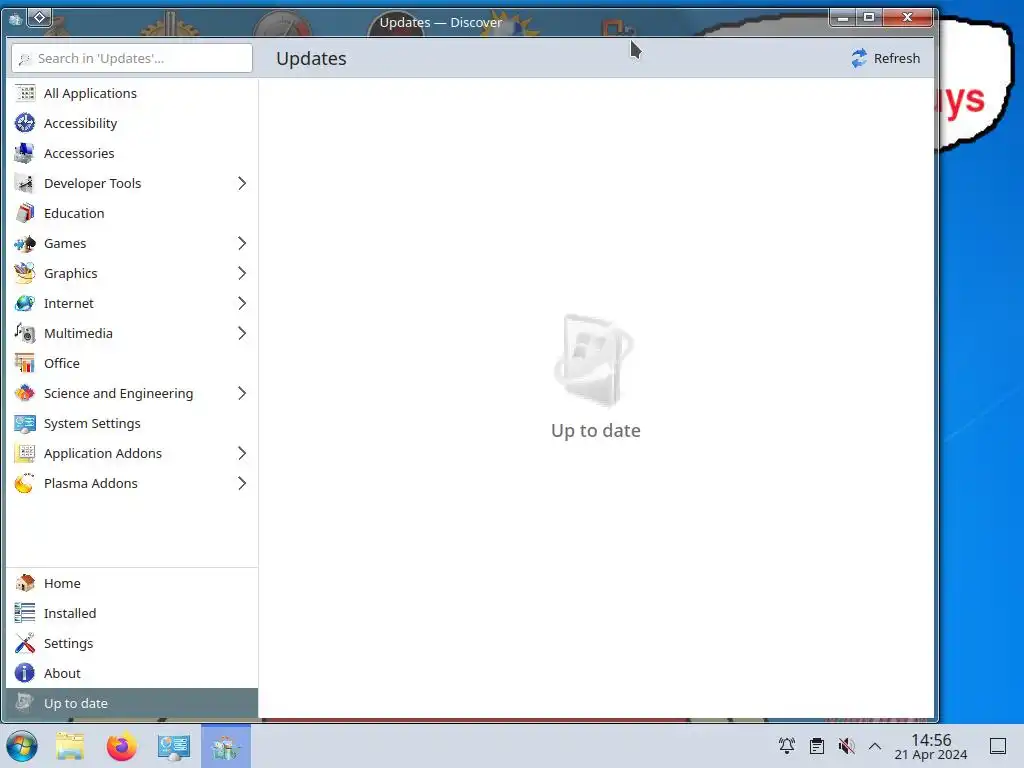
Task: Click the Science and Engineering icon
Action: (x=25, y=394)
